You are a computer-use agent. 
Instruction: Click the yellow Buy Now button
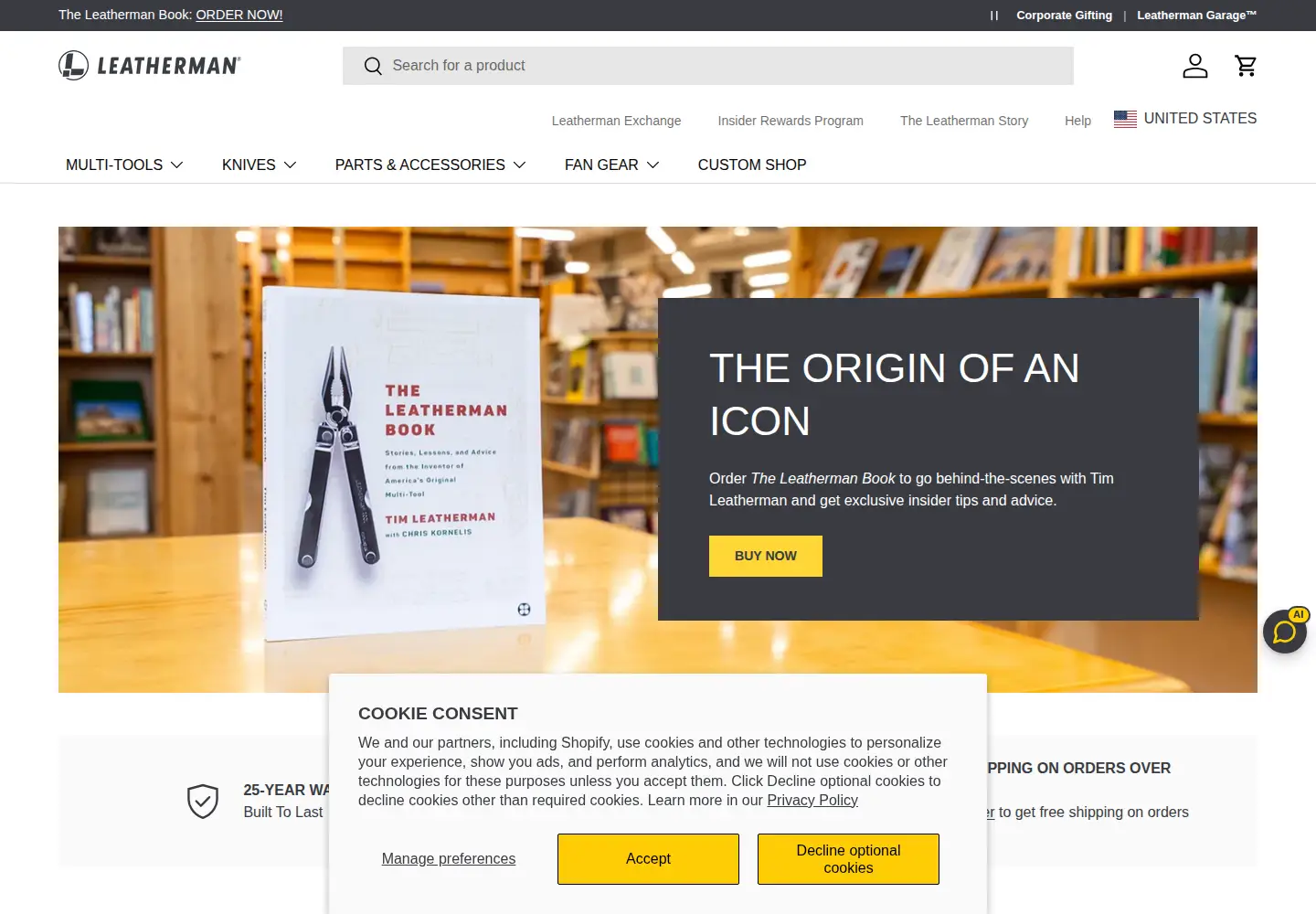pos(766,556)
